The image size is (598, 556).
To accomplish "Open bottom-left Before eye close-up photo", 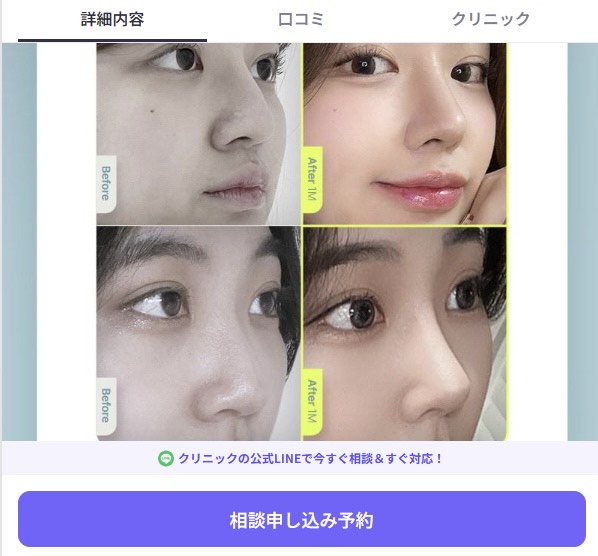I will click(x=198, y=334).
